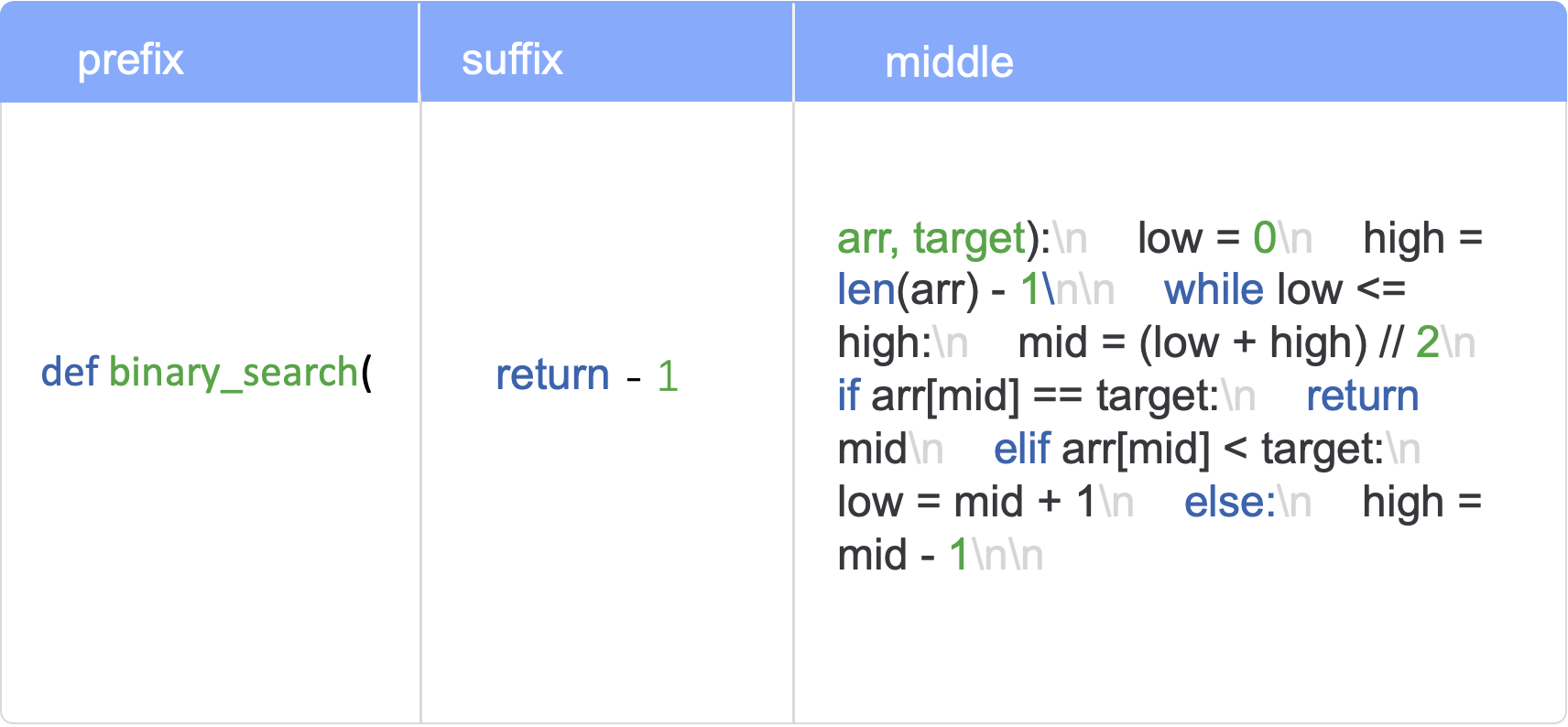The height and width of the screenshot is (727, 1568).
Task: Click arr[mid] == target: condition
Action: pyautogui.click(x=1045, y=397)
